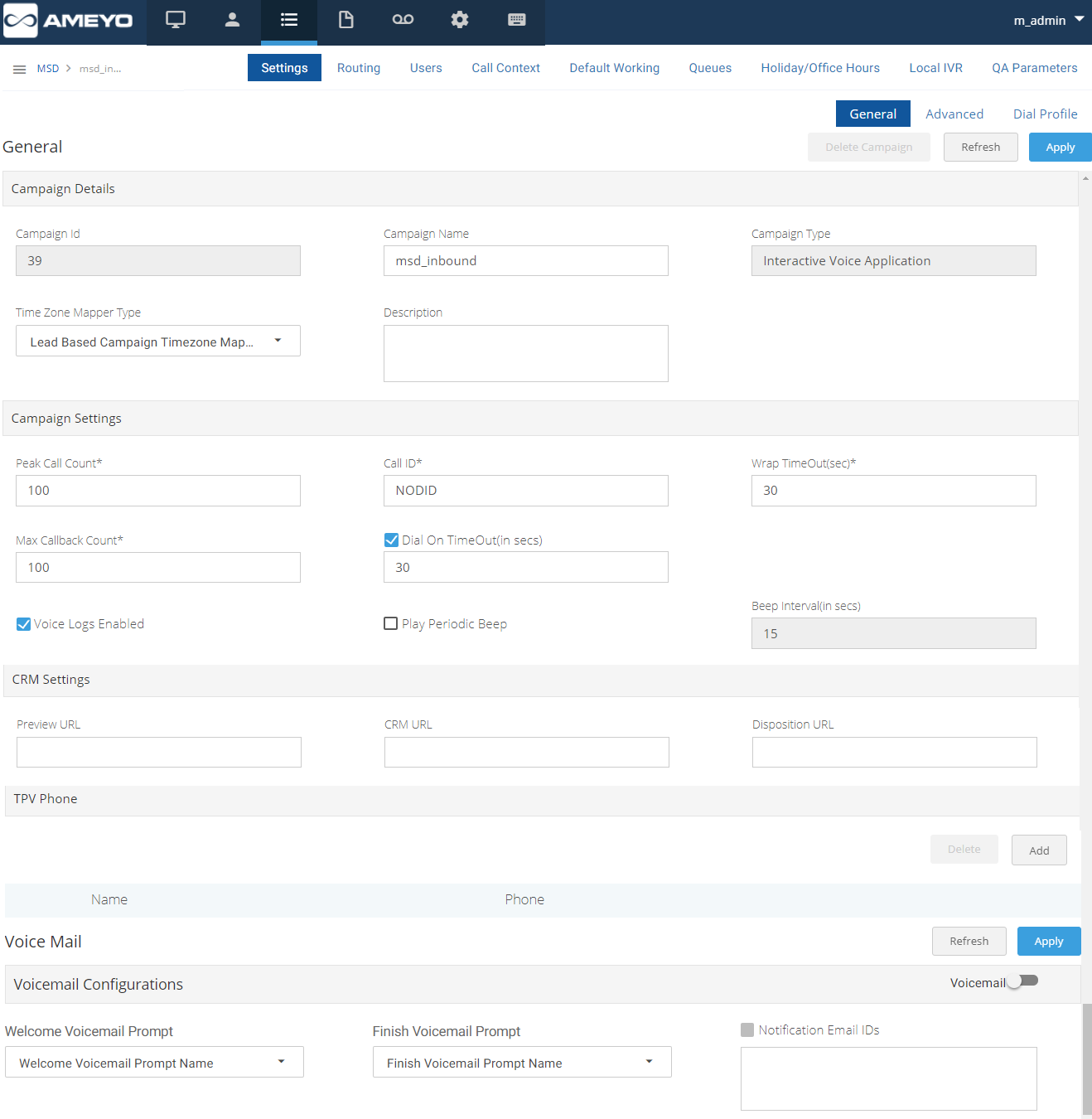The image size is (1092, 1119).
Task: Open Finish Voicemail Prompt Name dropdown
Action: (522, 1063)
